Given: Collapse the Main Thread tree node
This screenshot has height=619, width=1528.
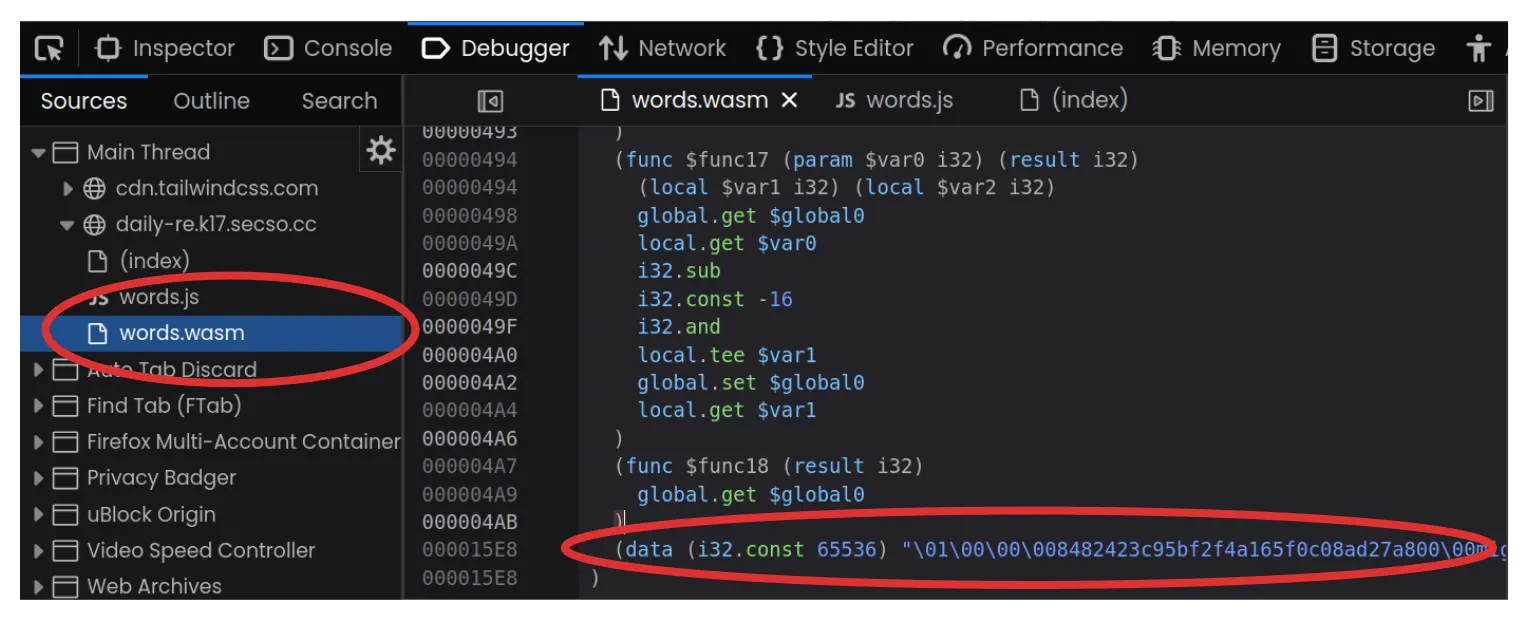Looking at the screenshot, I should click(39, 153).
